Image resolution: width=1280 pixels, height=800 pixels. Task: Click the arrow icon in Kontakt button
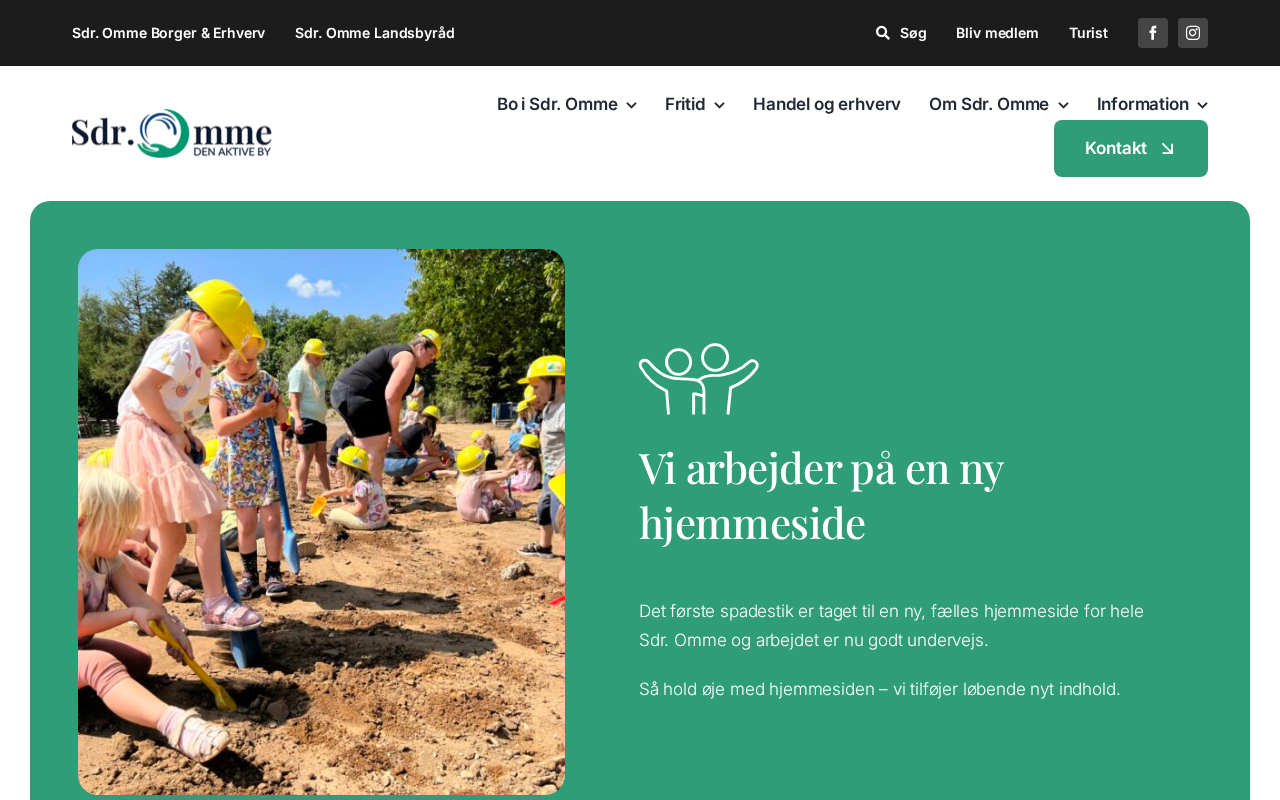[1167, 149]
